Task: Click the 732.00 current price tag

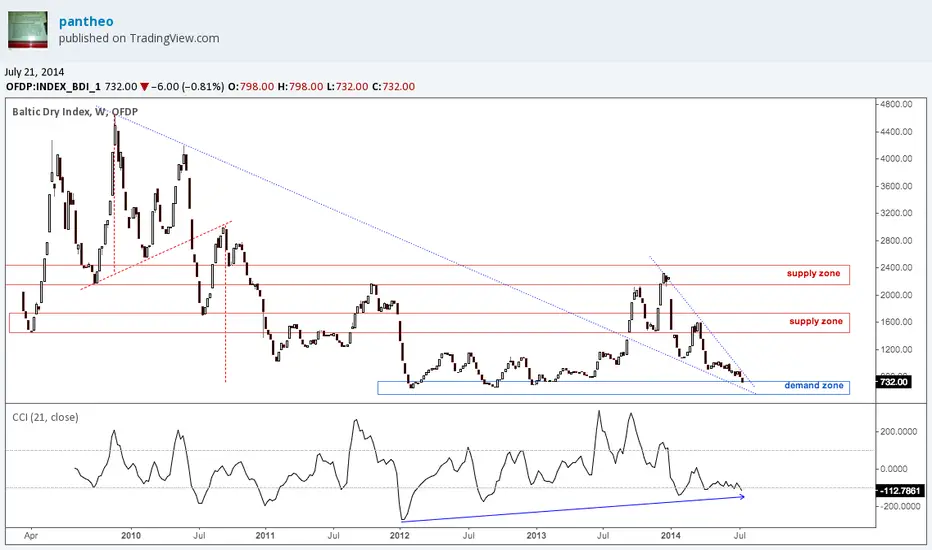Action: [894, 382]
